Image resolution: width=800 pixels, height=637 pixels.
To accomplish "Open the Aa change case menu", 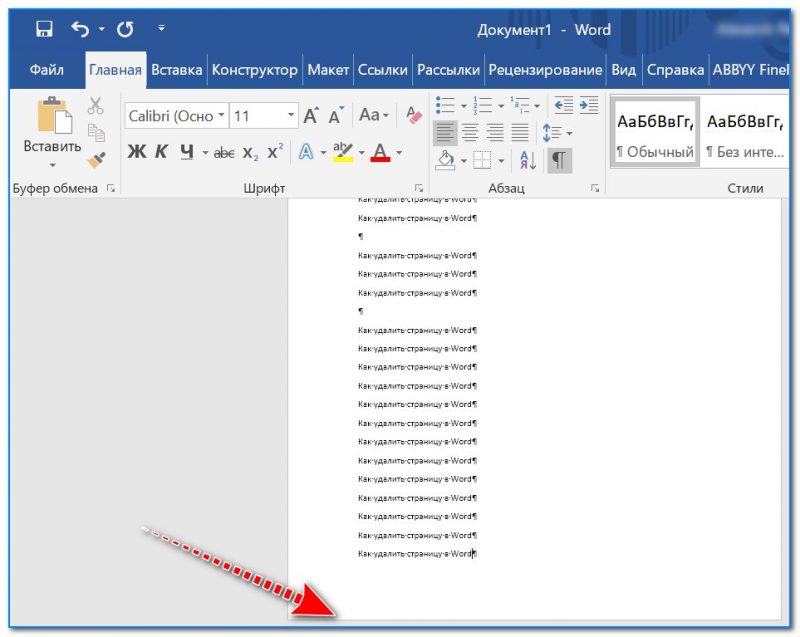I will [x=373, y=115].
